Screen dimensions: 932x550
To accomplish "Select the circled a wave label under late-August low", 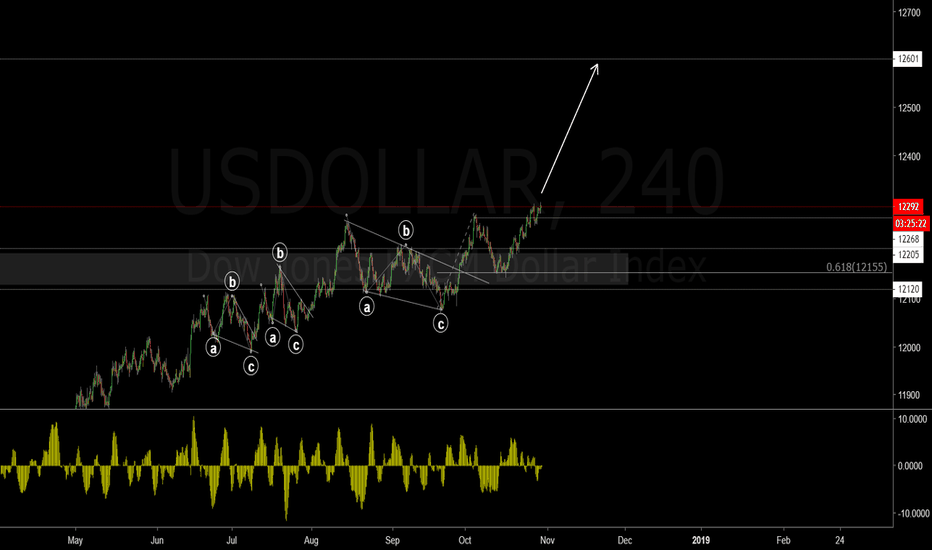I will (367, 307).
